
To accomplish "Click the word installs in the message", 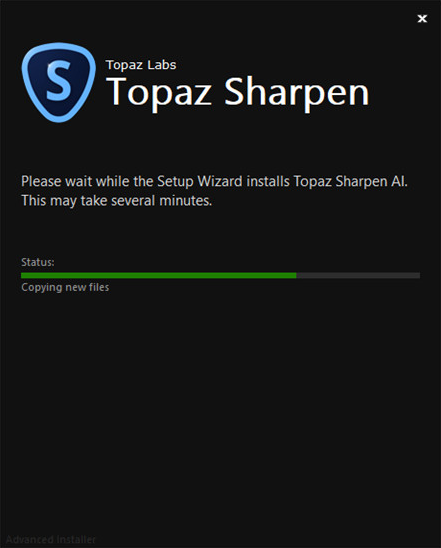I will [268, 182].
